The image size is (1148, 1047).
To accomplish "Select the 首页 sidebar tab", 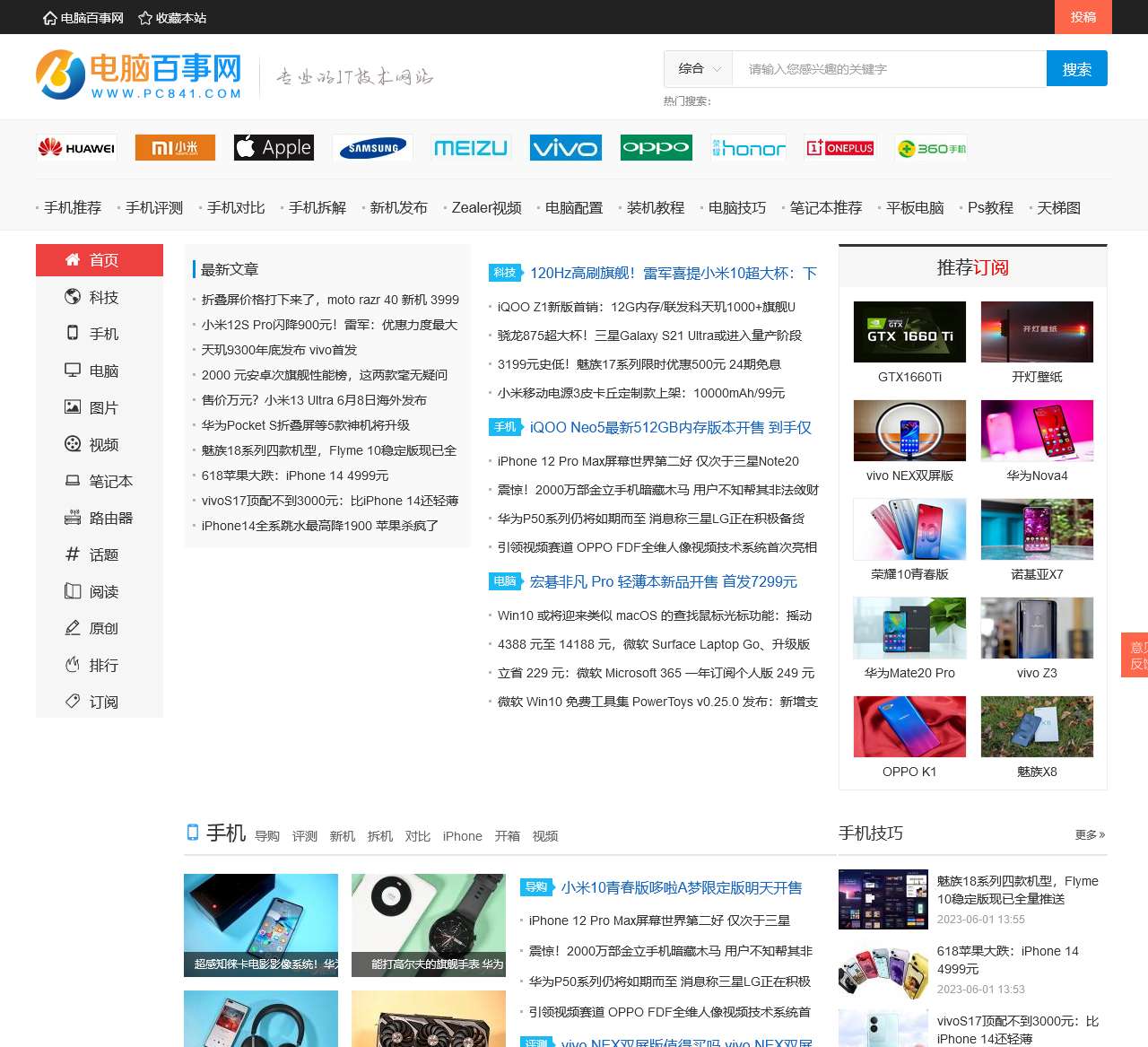I will click(100, 260).
